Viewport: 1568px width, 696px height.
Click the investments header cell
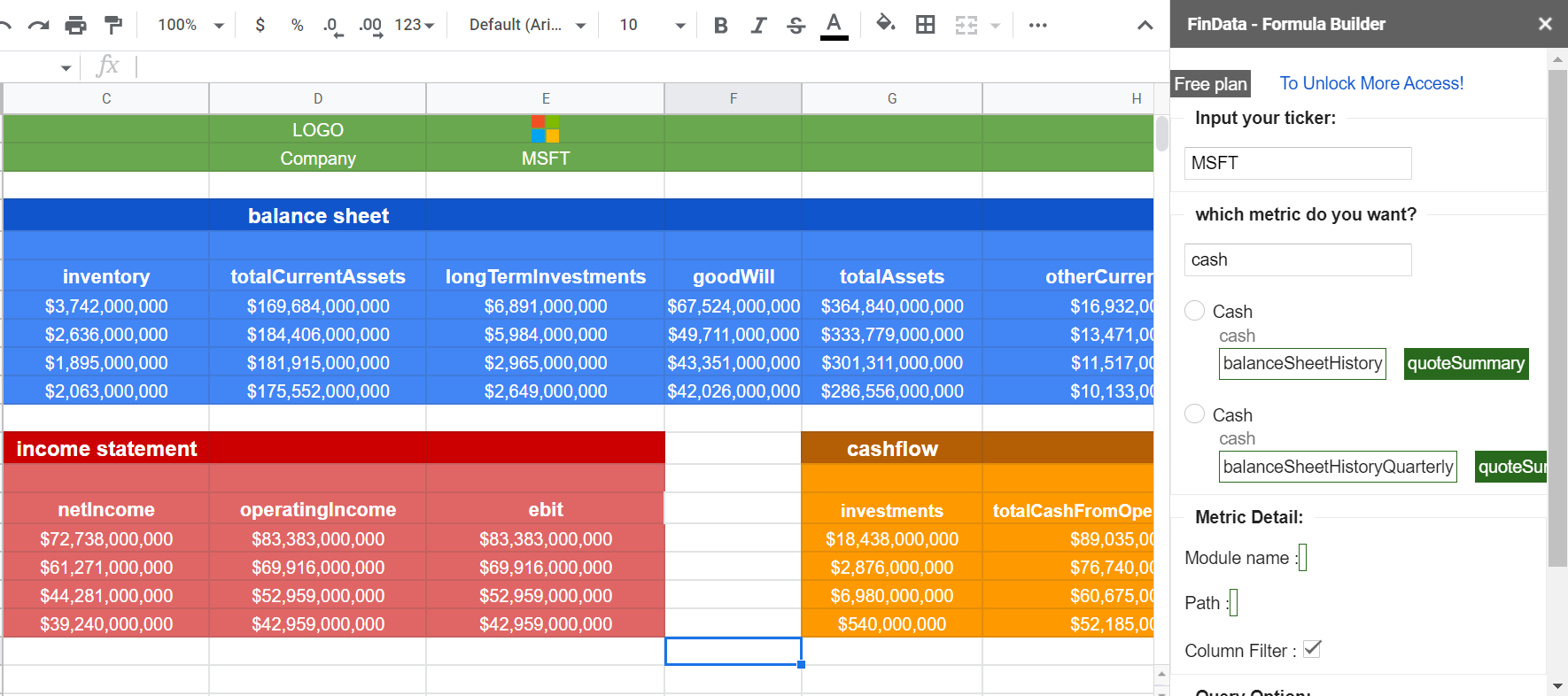[x=892, y=510]
